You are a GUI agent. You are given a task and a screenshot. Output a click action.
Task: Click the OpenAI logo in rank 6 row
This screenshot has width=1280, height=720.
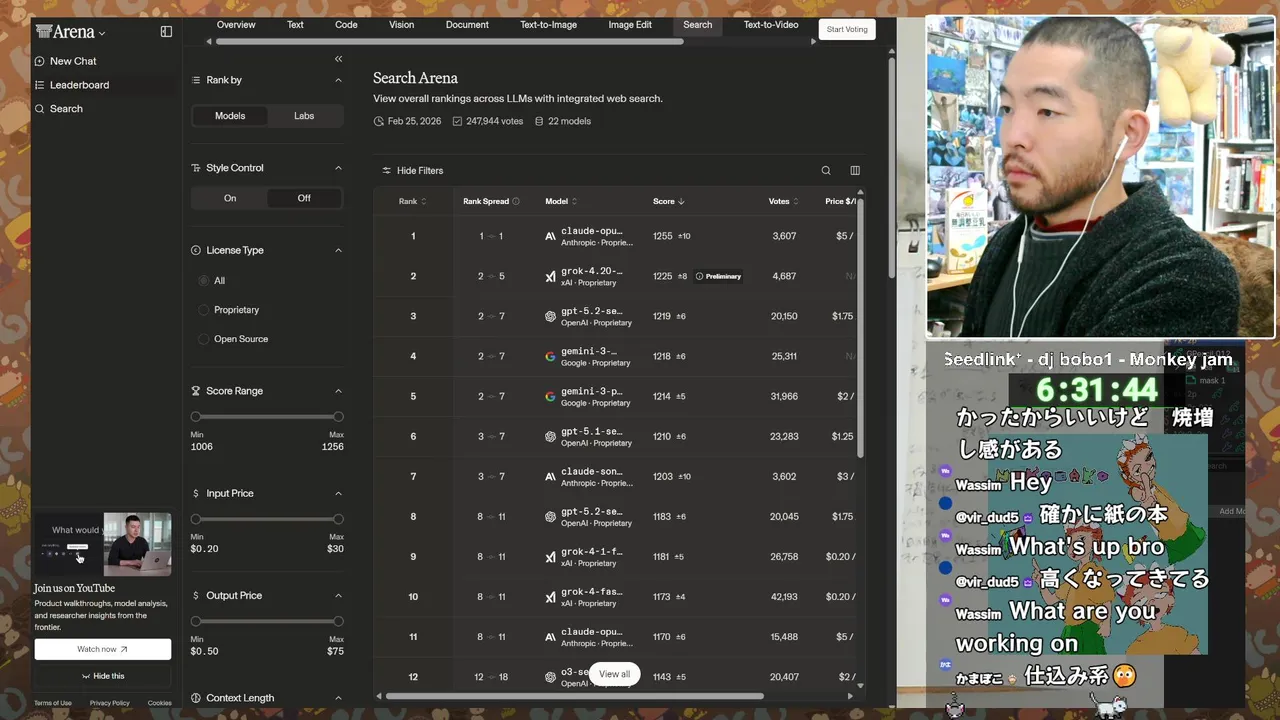tap(550, 436)
